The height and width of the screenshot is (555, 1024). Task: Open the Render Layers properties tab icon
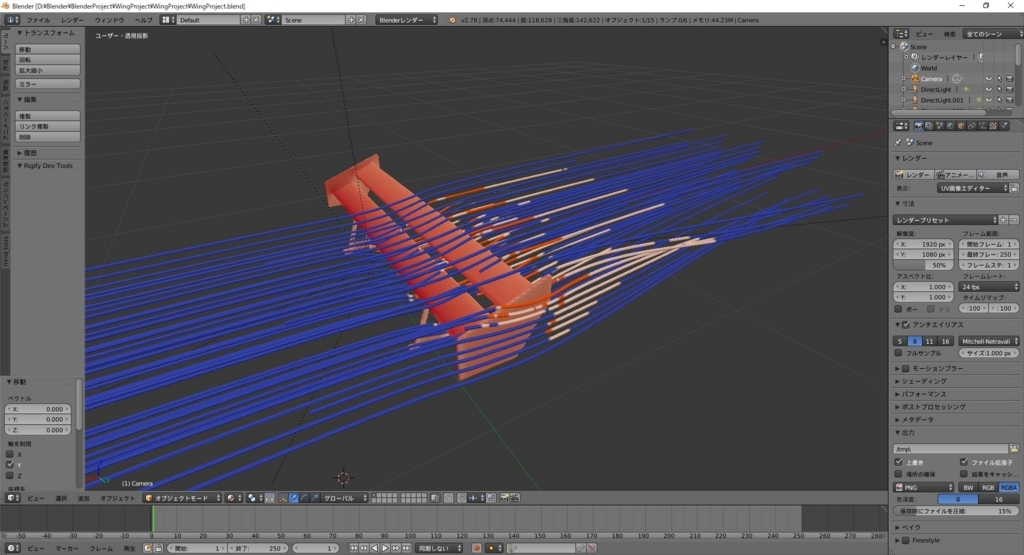929,126
